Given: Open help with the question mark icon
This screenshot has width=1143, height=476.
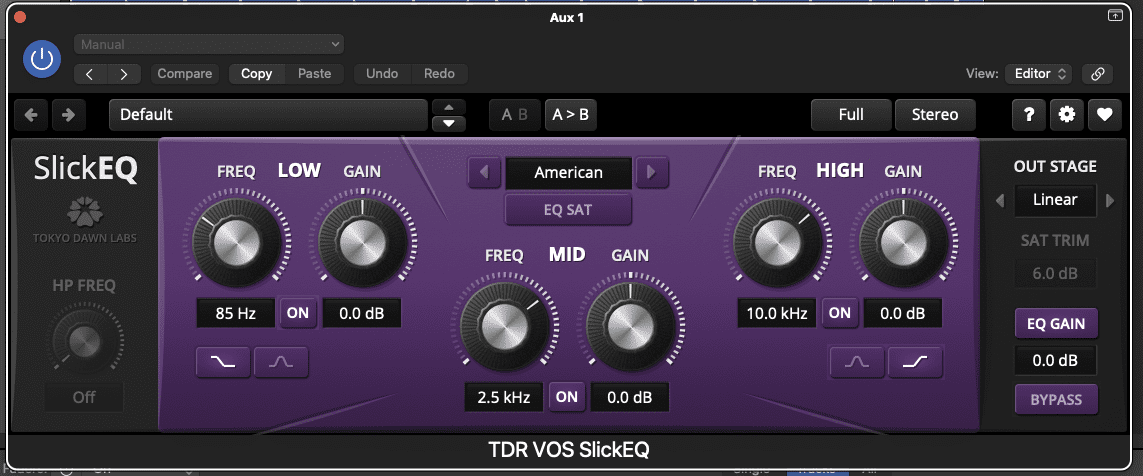Looking at the screenshot, I should pos(1029,114).
